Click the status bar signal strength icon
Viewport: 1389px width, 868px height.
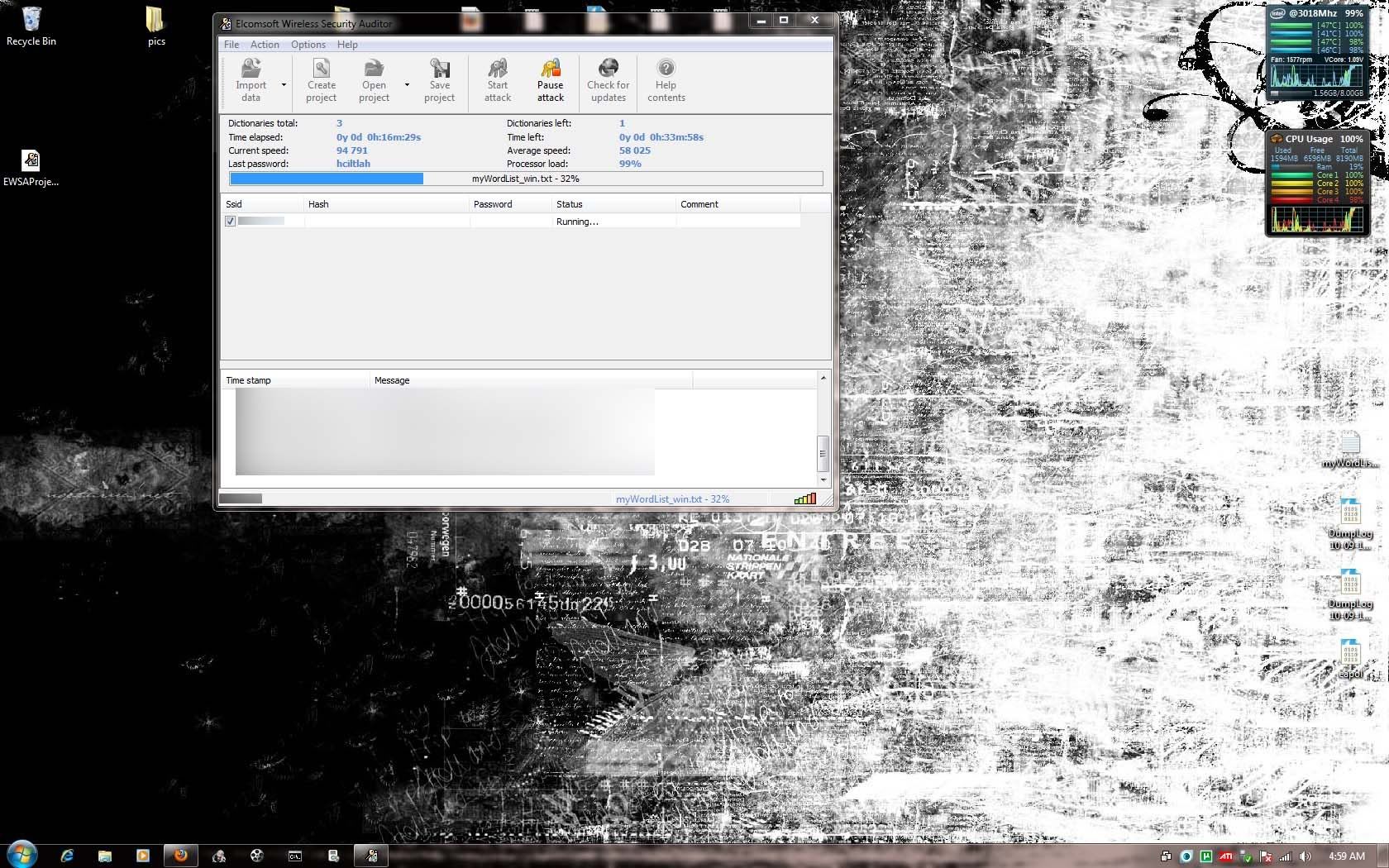point(804,498)
